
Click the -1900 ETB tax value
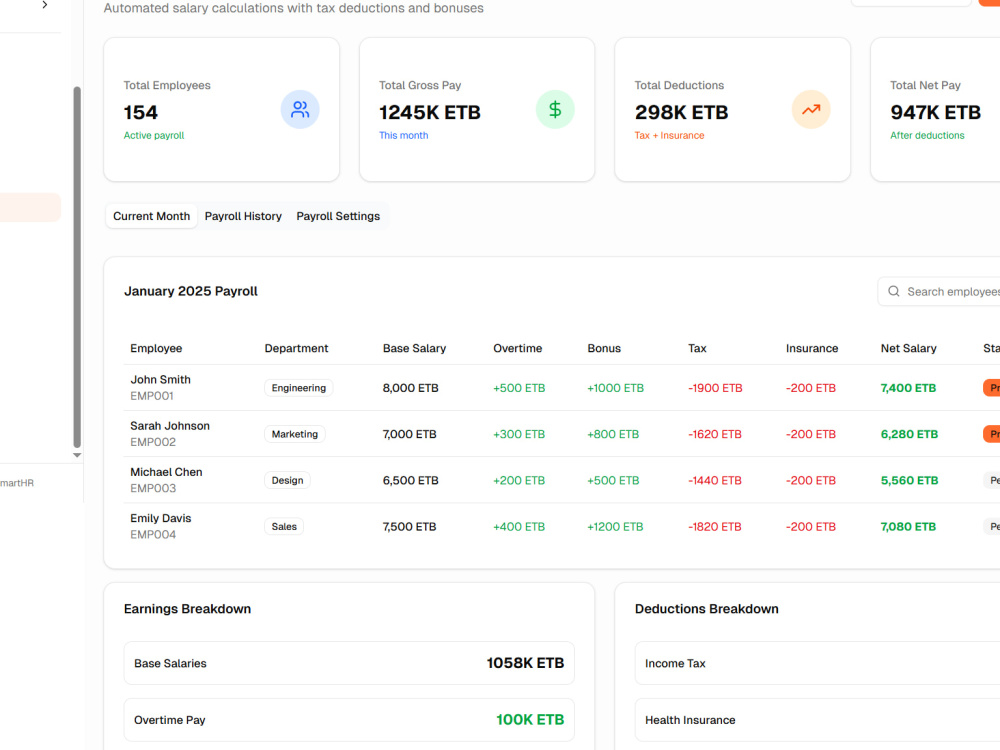pos(715,388)
